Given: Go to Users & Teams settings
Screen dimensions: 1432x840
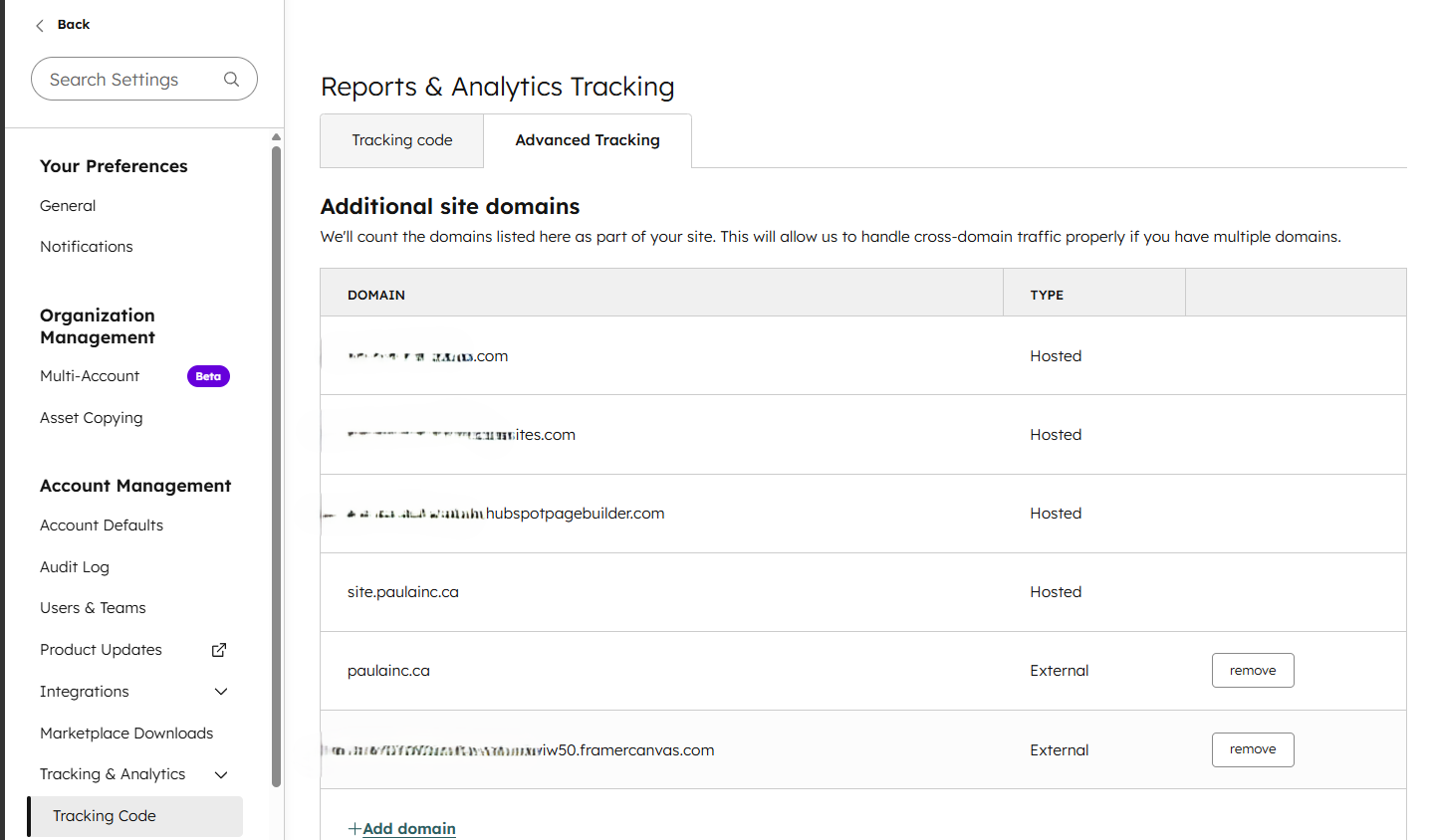Looking at the screenshot, I should [x=93, y=608].
